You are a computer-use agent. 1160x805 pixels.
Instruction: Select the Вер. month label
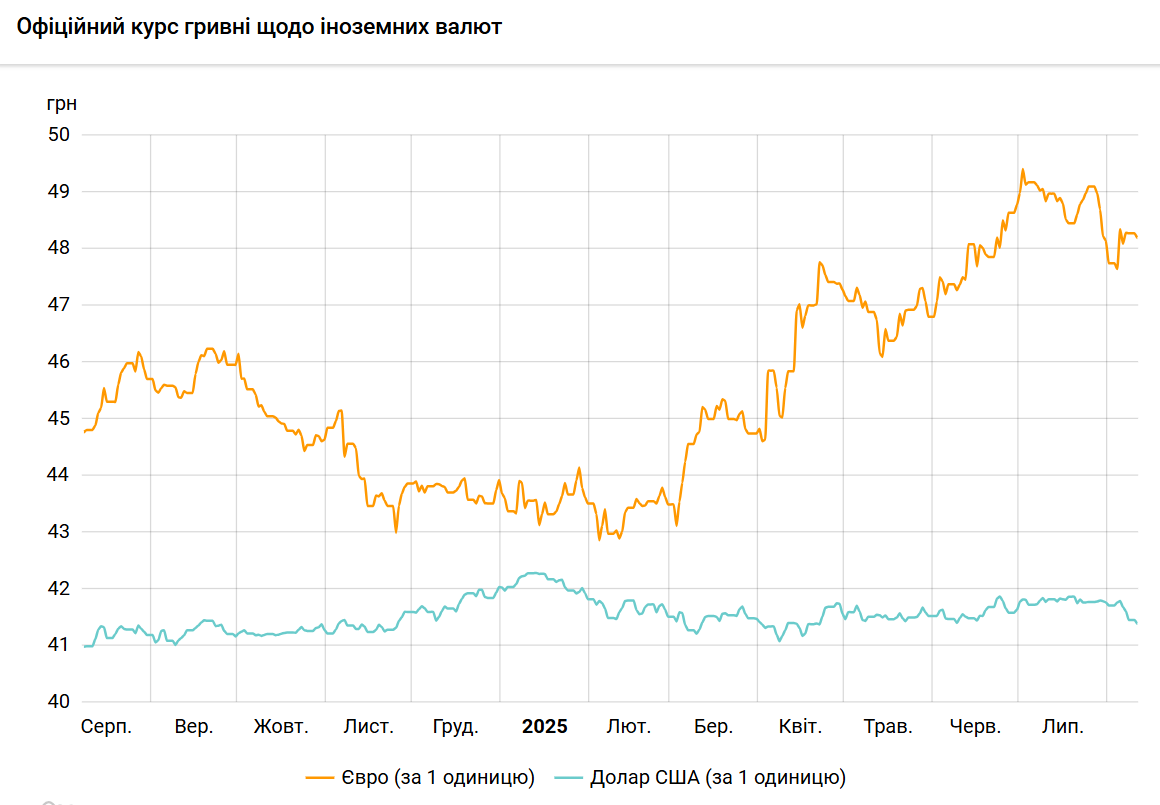click(x=193, y=727)
